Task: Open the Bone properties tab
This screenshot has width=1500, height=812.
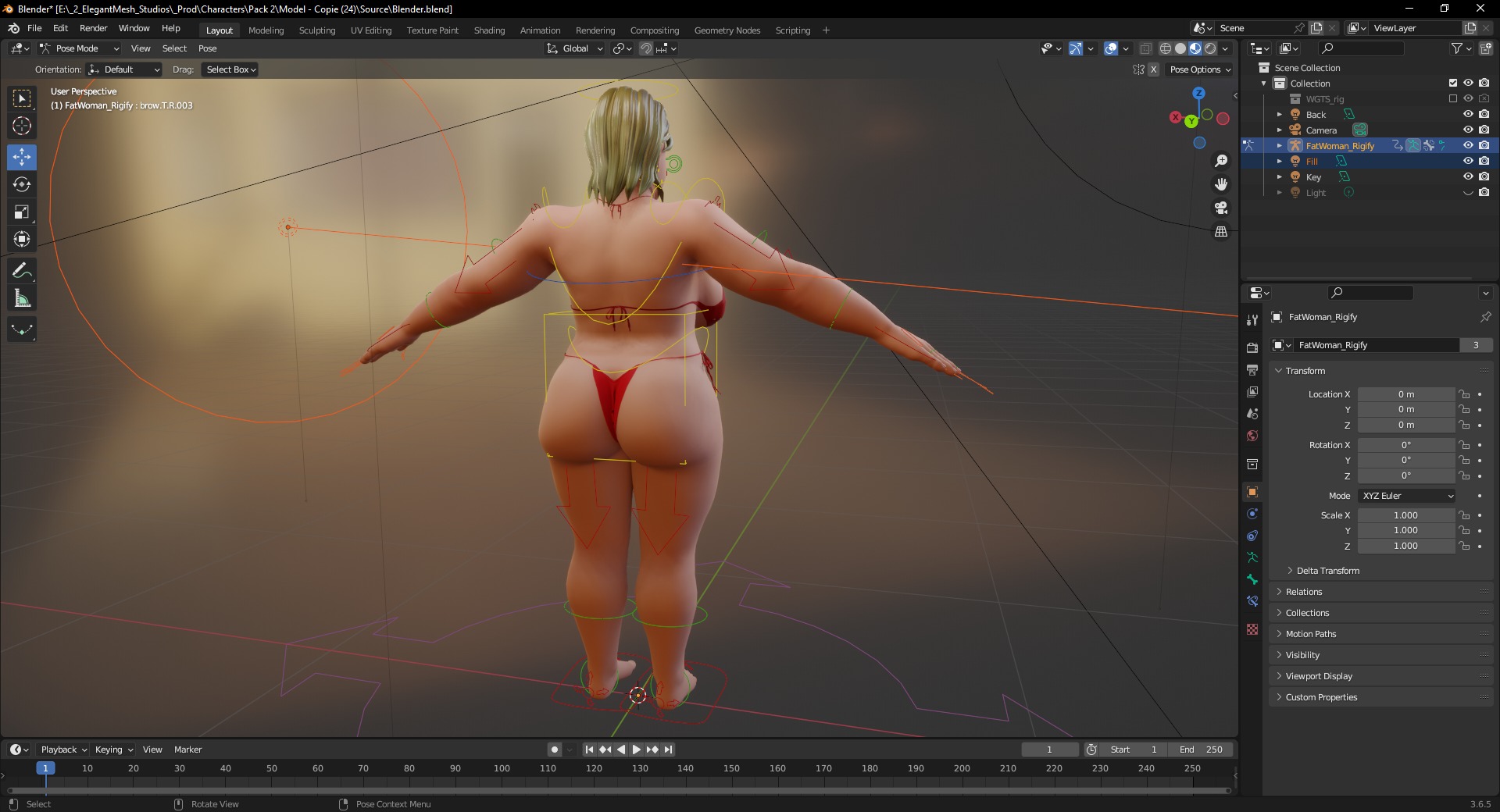Action: pyautogui.click(x=1252, y=579)
